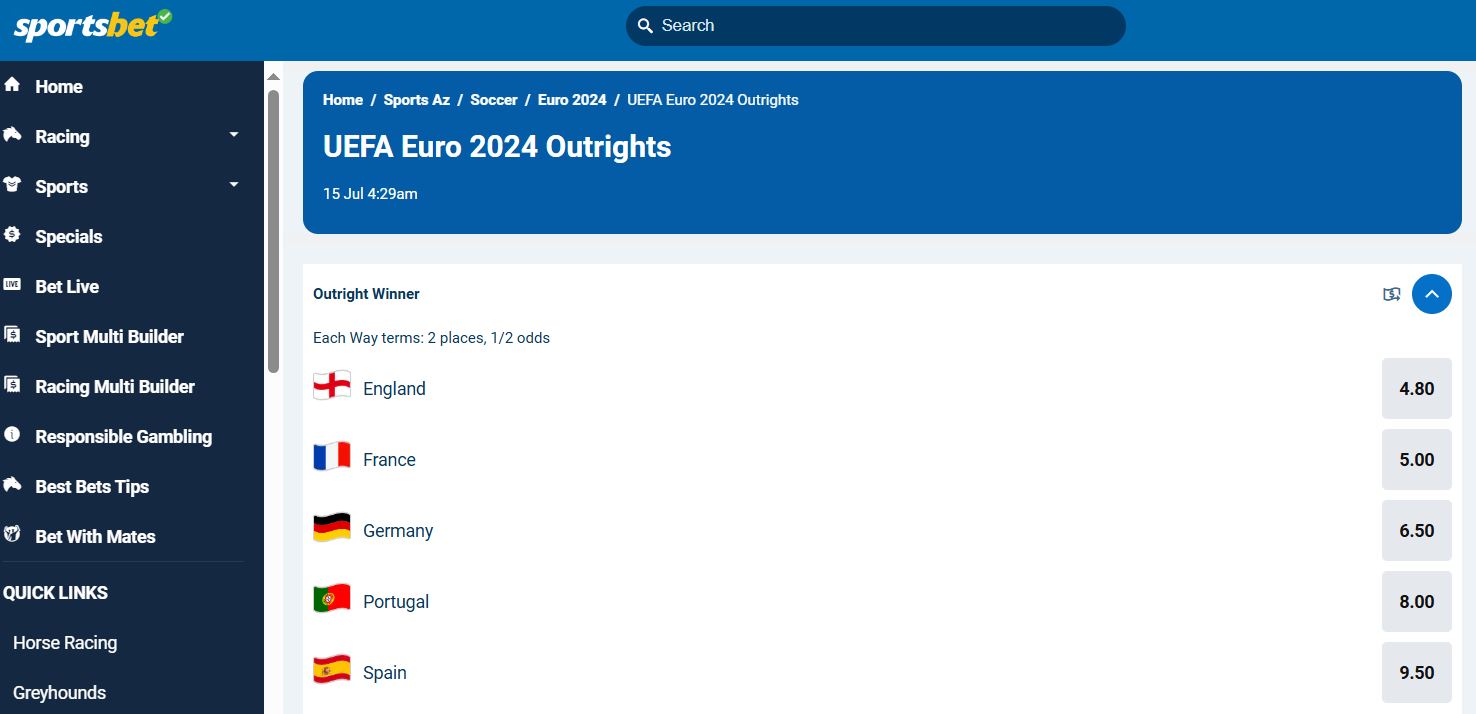1476x714 pixels.
Task: Click the QUICK LINKS heading
Action: click(x=55, y=593)
